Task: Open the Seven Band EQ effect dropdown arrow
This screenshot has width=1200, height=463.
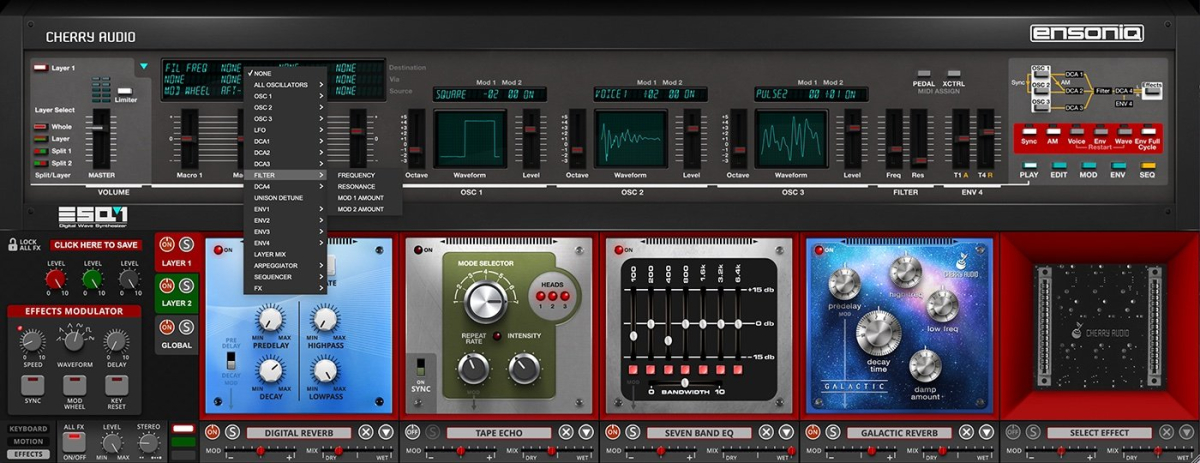Action: tap(786, 432)
